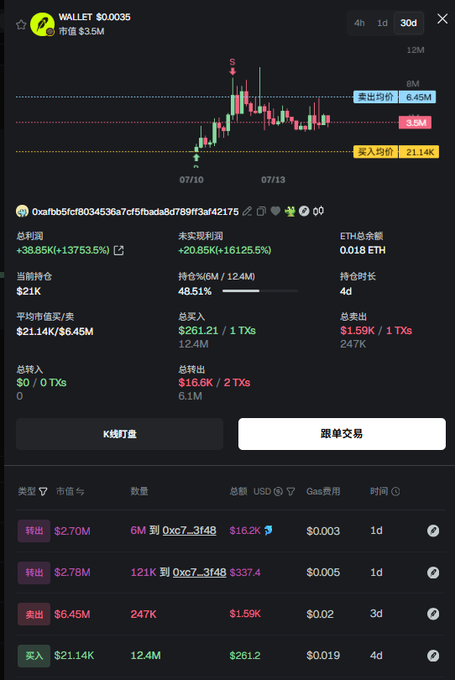Click the 3.5M current market cap tag

[415, 123]
